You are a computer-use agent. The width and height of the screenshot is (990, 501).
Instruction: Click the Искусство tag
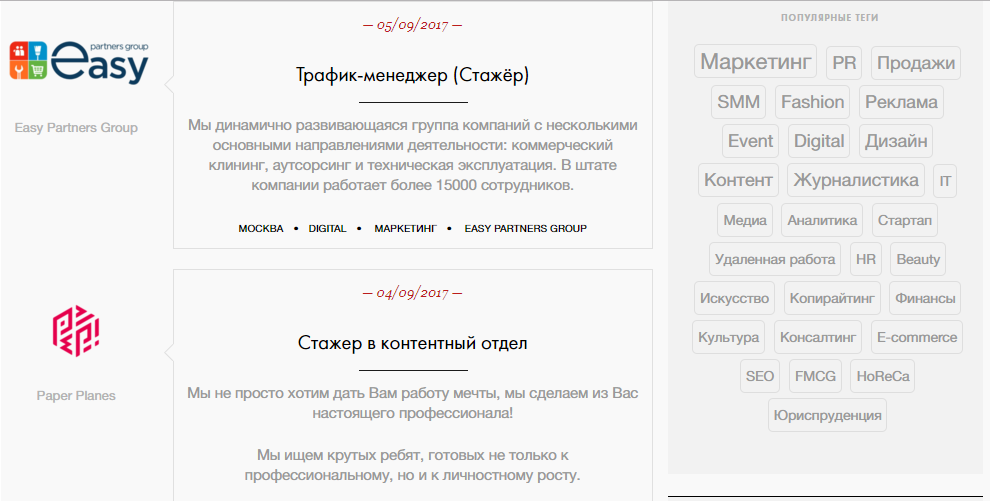pos(734,298)
